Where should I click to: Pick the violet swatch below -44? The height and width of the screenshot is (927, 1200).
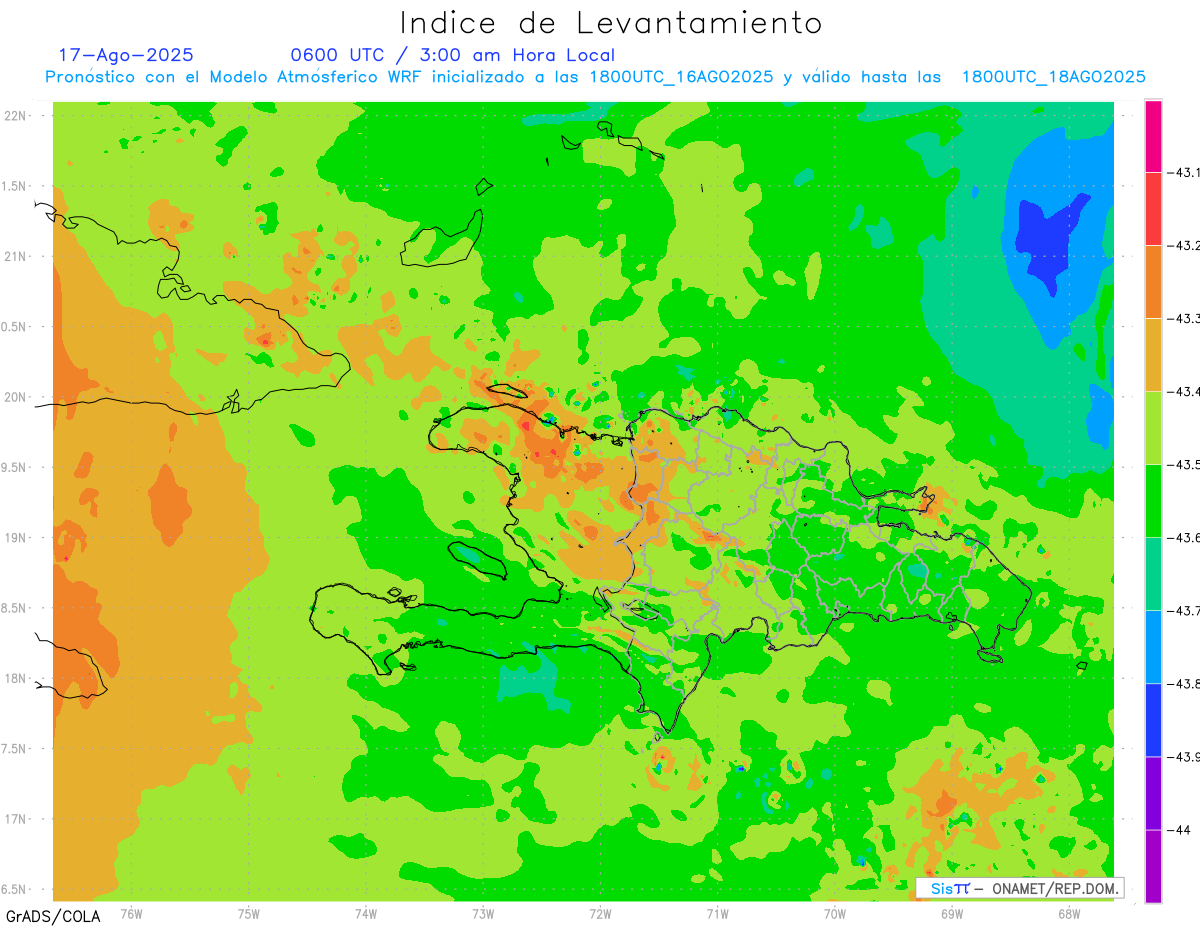tap(1153, 866)
